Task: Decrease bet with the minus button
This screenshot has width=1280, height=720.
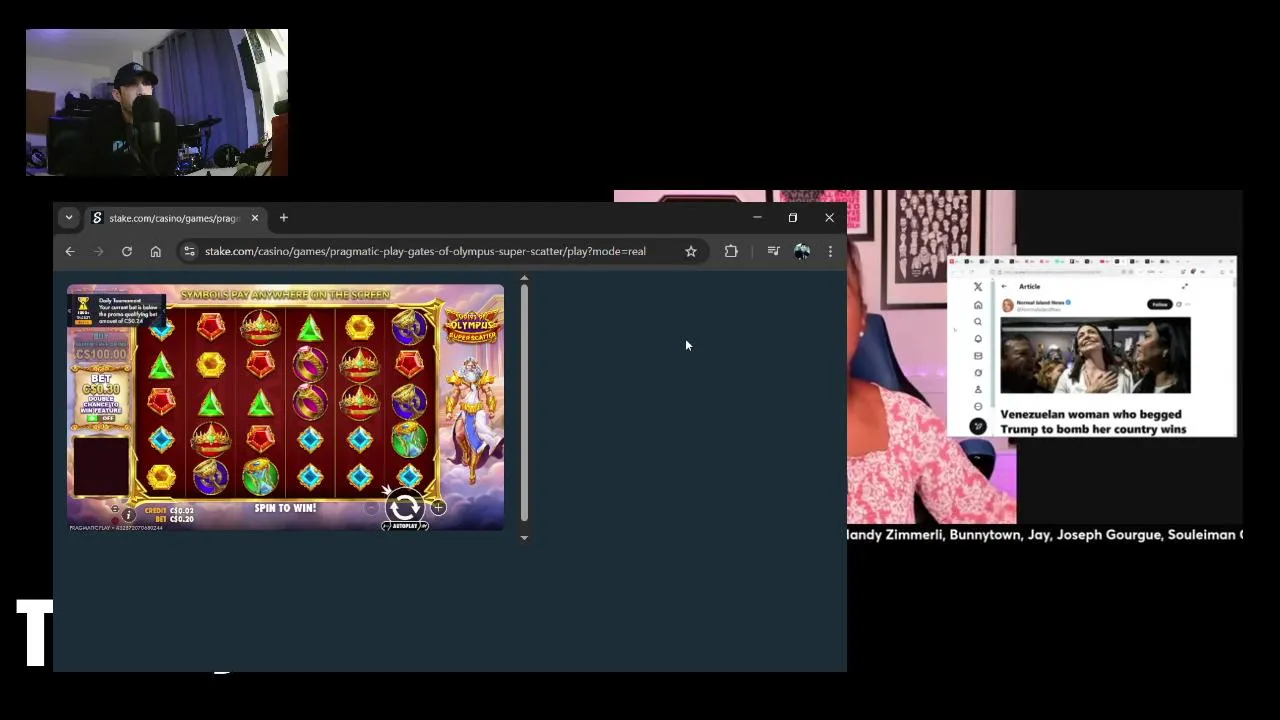Action: click(372, 507)
